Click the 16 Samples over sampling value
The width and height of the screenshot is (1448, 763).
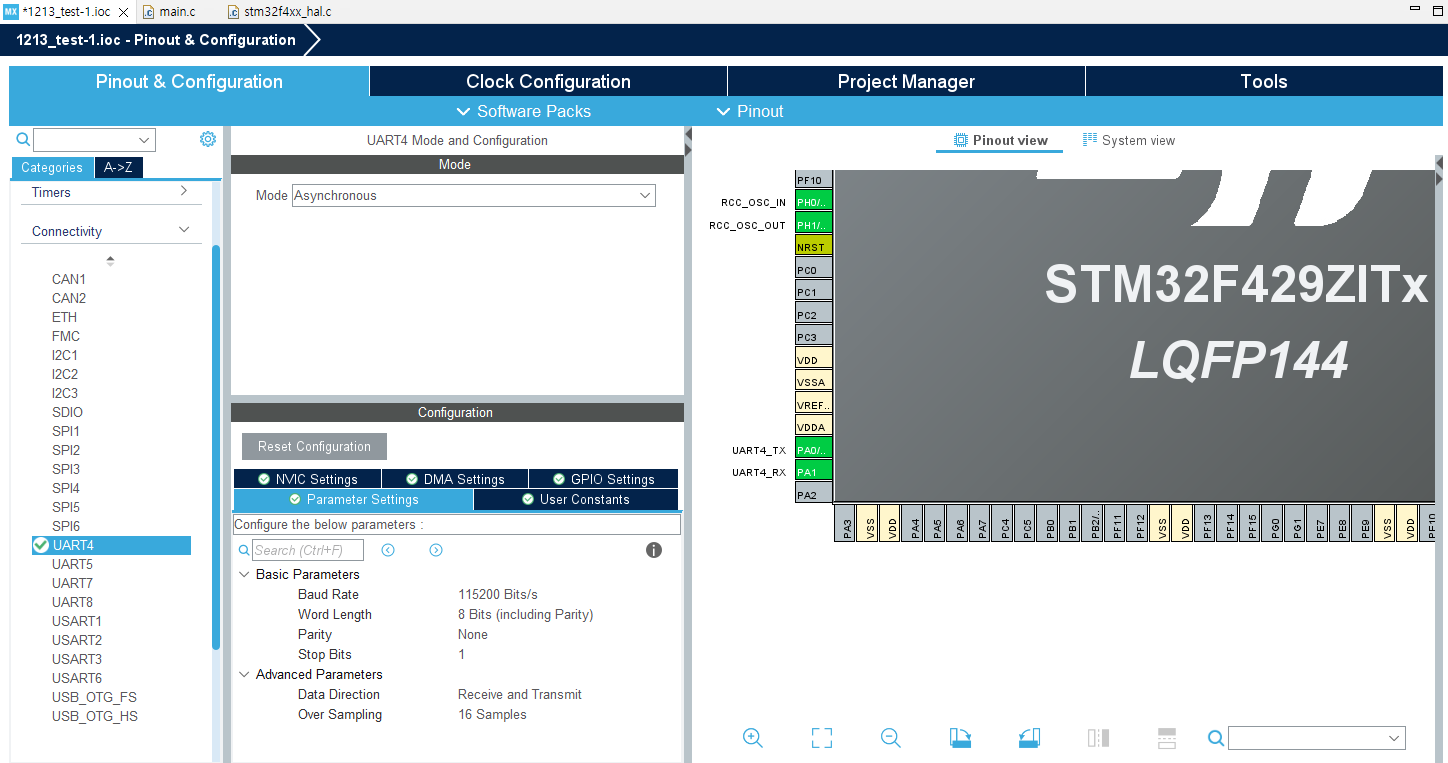(x=492, y=715)
